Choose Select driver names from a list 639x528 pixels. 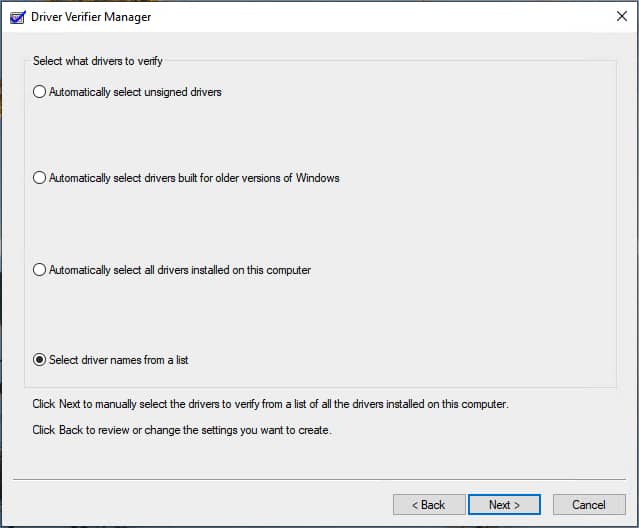[110, 360]
